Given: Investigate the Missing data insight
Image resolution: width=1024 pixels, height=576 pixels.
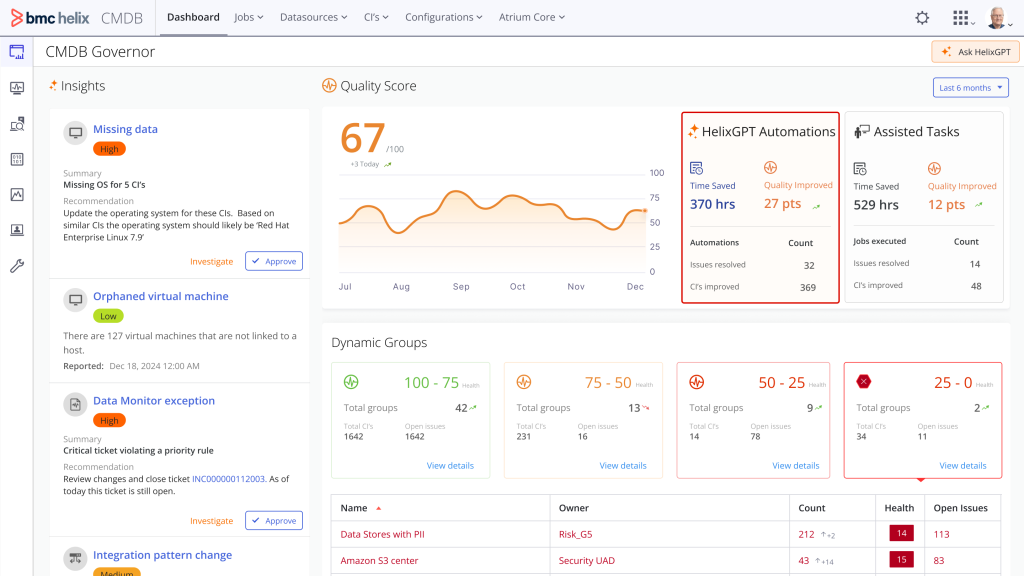Looking at the screenshot, I should pos(212,261).
